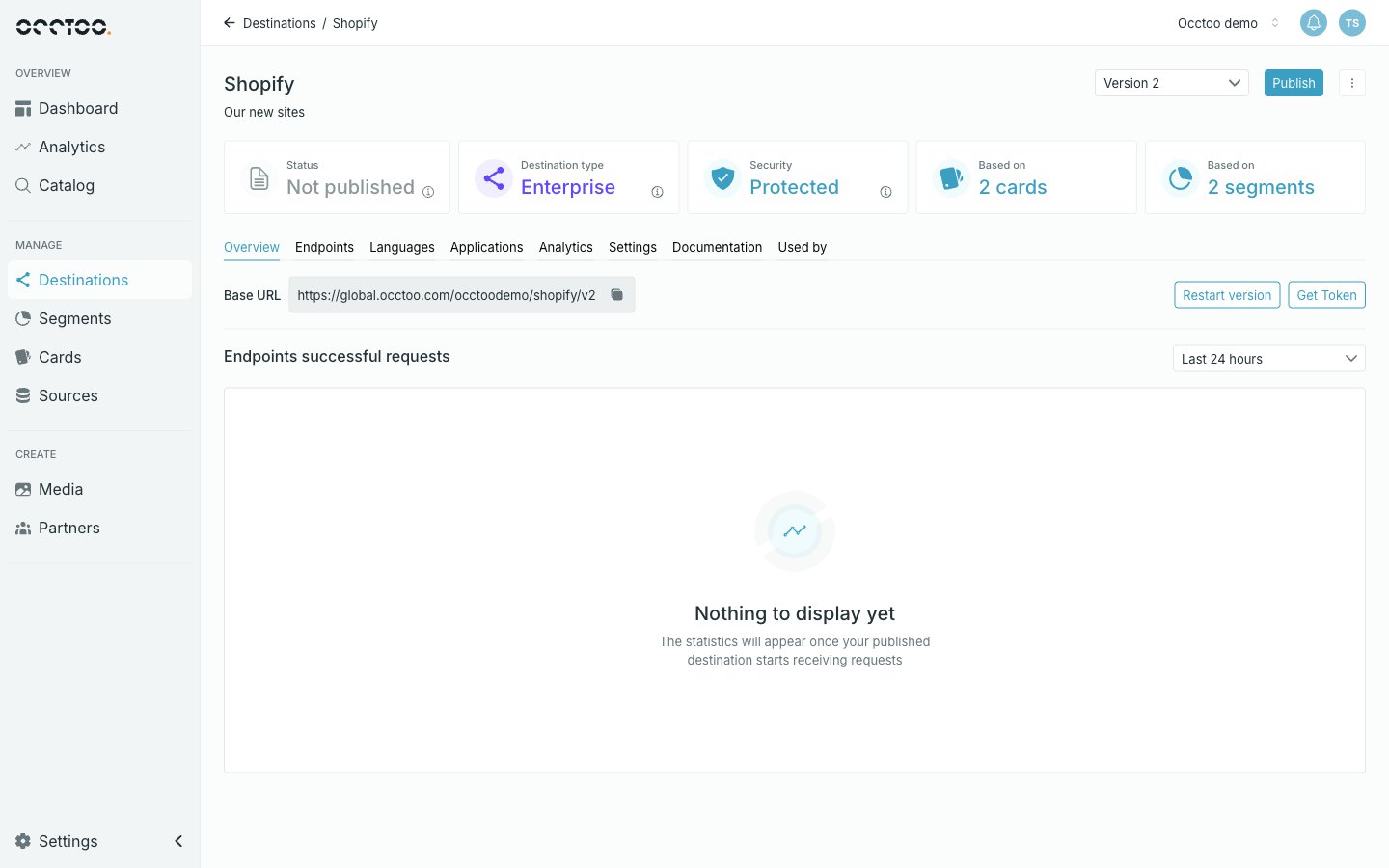Click the 2 cards link
This screenshot has width=1389, height=868.
(1013, 187)
